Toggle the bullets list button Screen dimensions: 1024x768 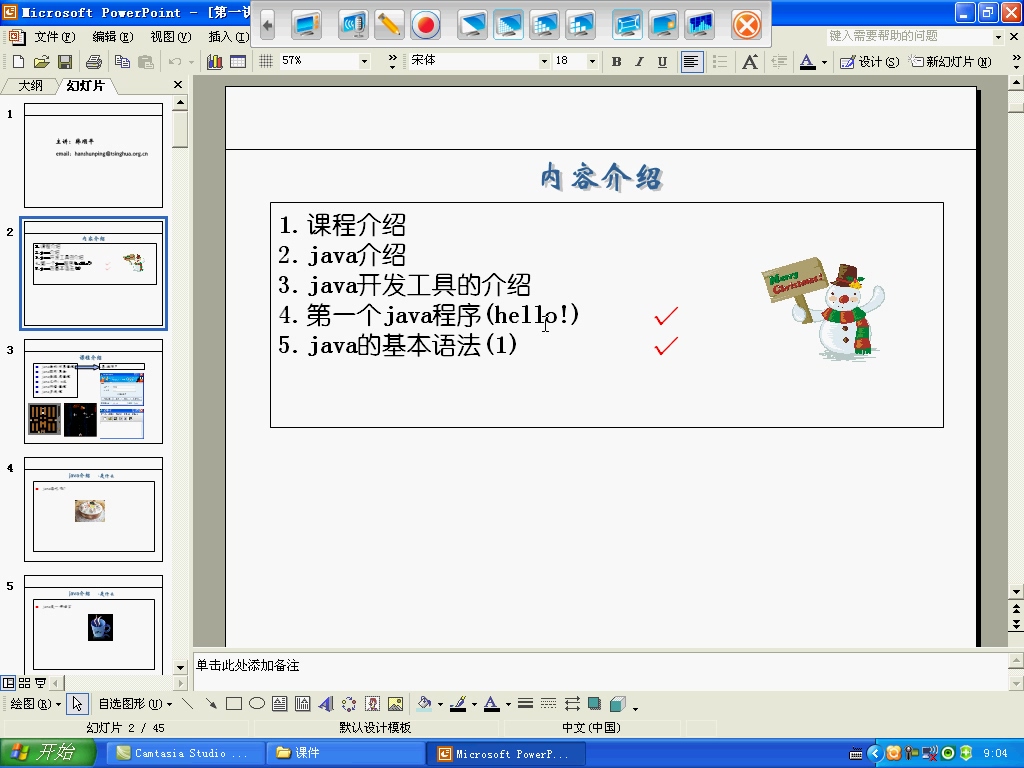coord(720,61)
